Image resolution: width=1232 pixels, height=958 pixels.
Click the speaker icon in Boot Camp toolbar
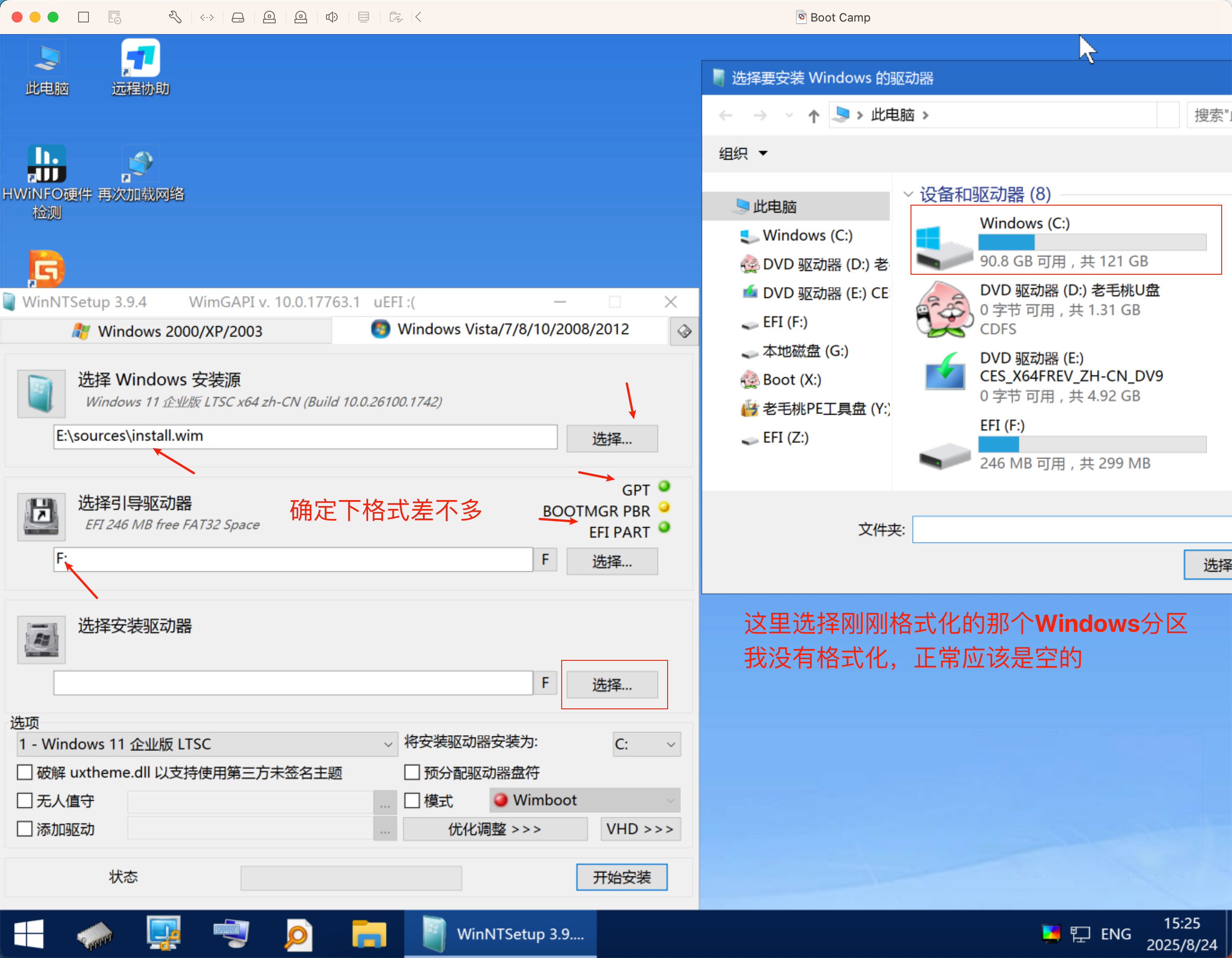pyautogui.click(x=332, y=17)
